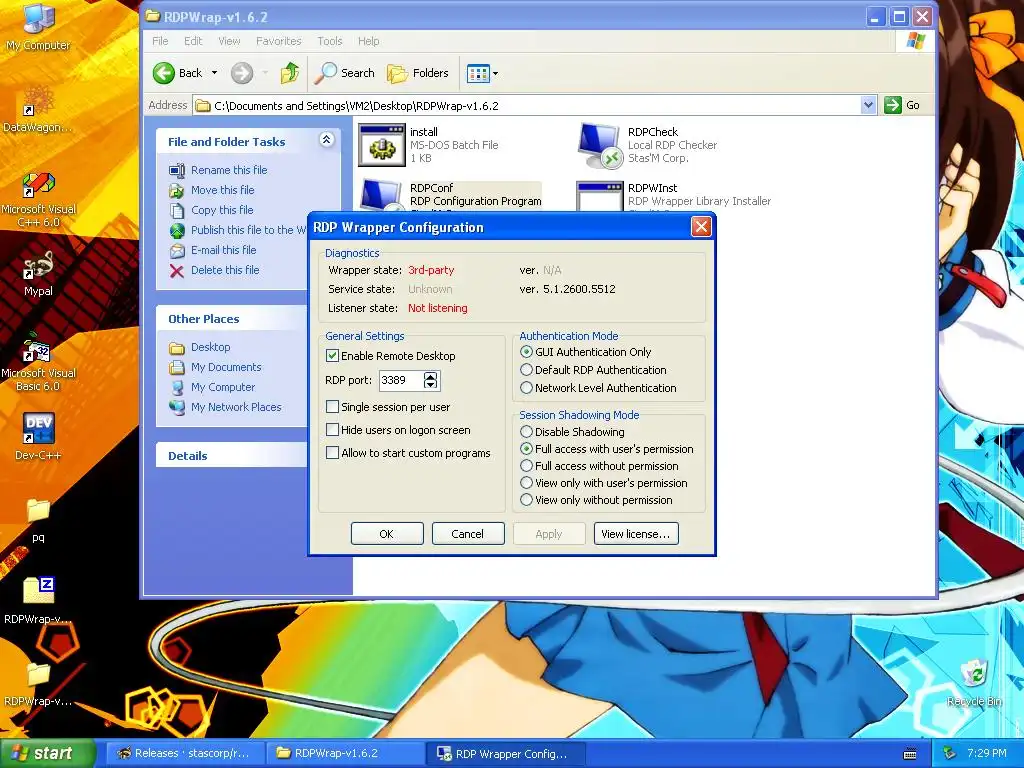Expand the Address bar dropdown
Image resolution: width=1024 pixels, height=768 pixels.
[x=868, y=105]
